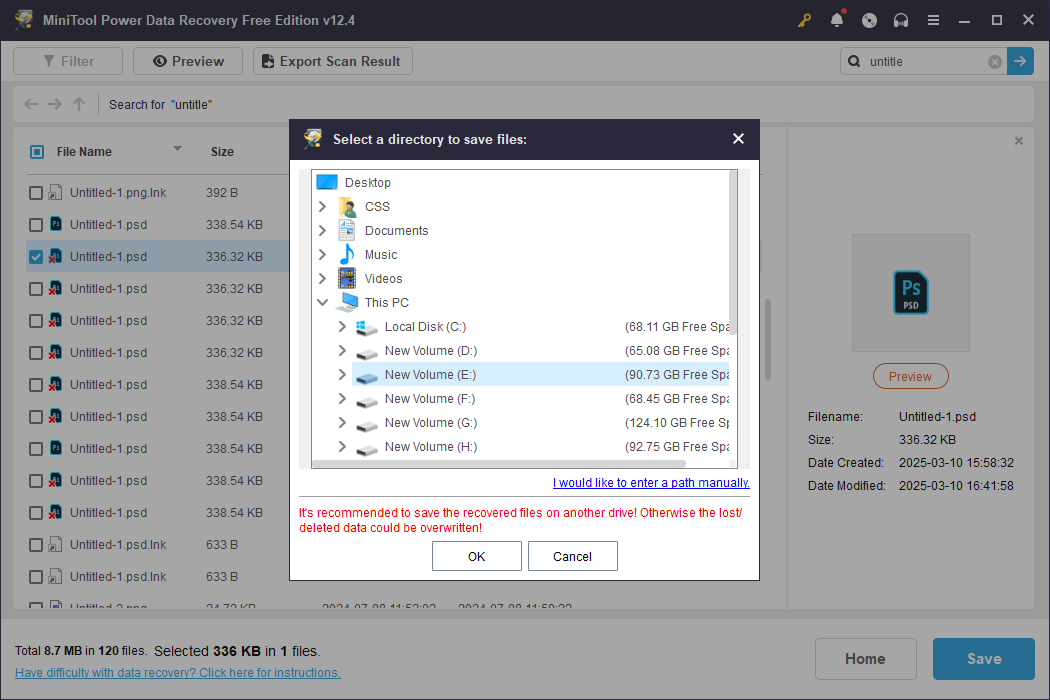Screen dimensions: 1050x700
Task: Click the forward navigation arrow
Action: (55, 104)
